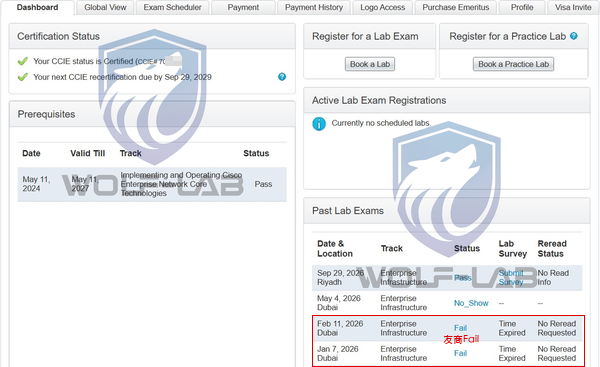Image resolution: width=600 pixels, height=367 pixels.
Task: Select the Jan 7, 2026 Dubai cell
Action: pyautogui.click(x=338, y=353)
